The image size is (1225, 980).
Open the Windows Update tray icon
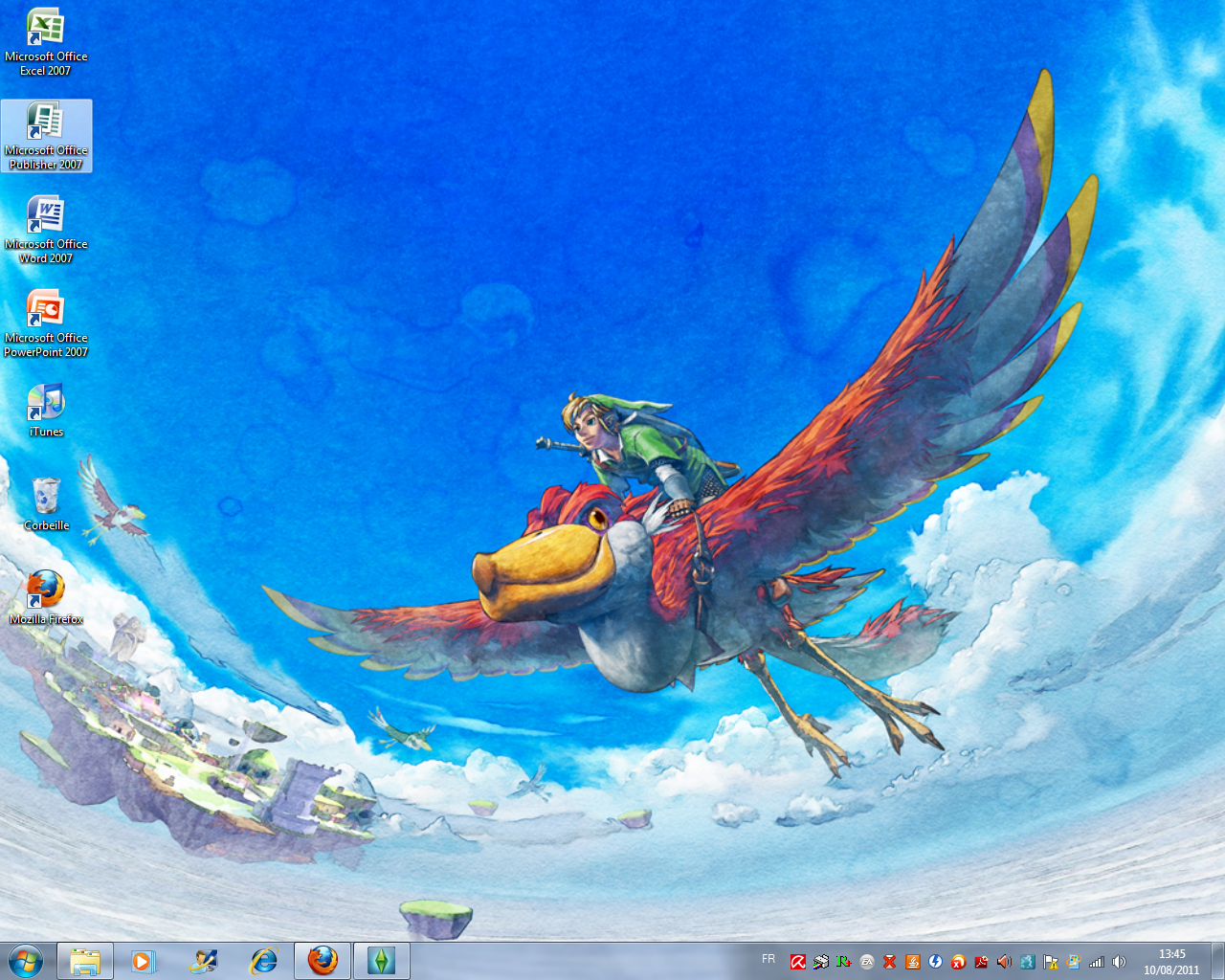point(1073,962)
